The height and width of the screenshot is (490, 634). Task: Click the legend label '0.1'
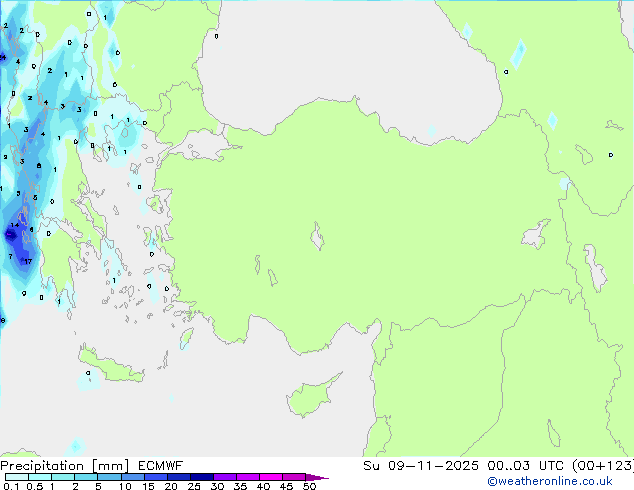(11, 486)
